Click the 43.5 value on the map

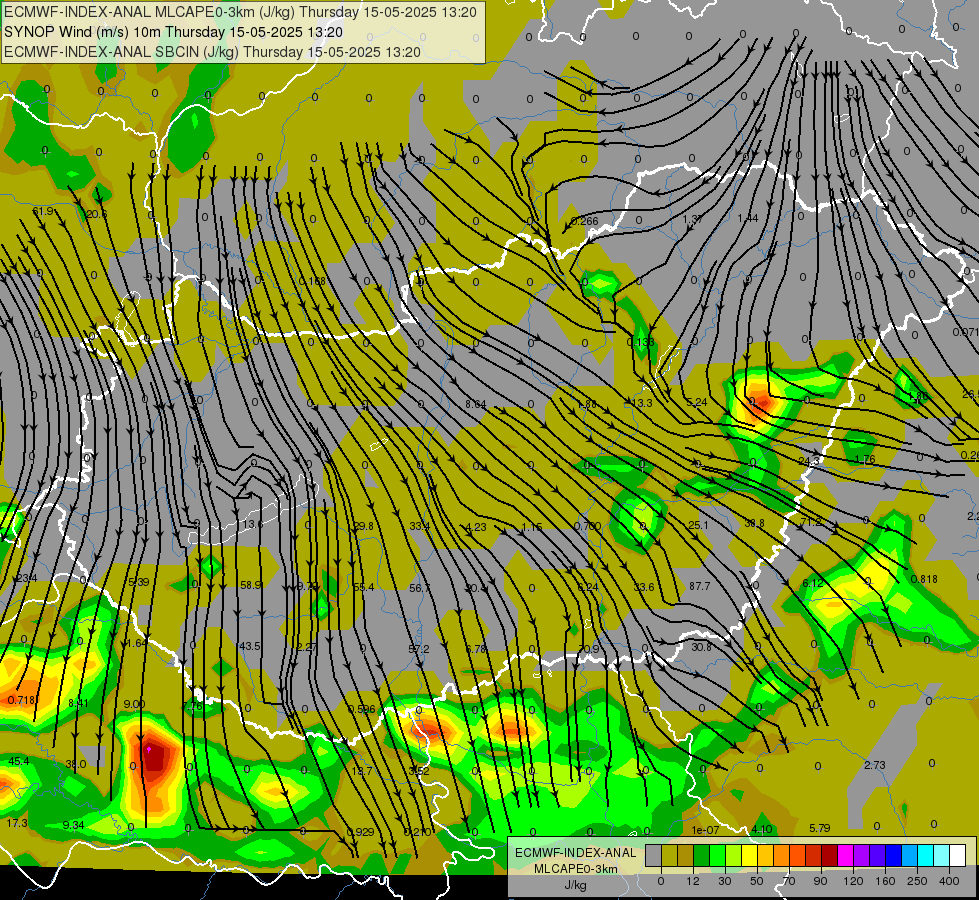(250, 646)
